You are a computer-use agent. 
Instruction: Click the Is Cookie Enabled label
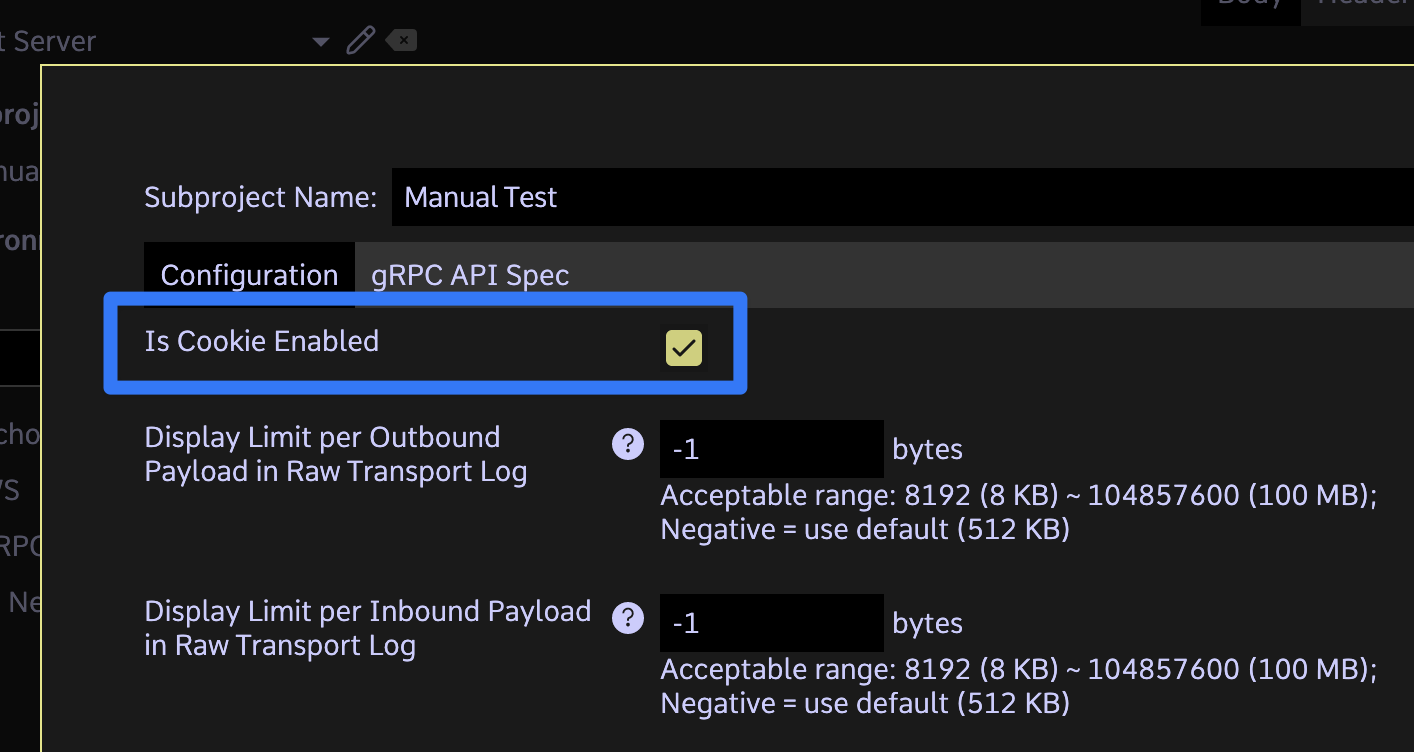[x=262, y=341]
